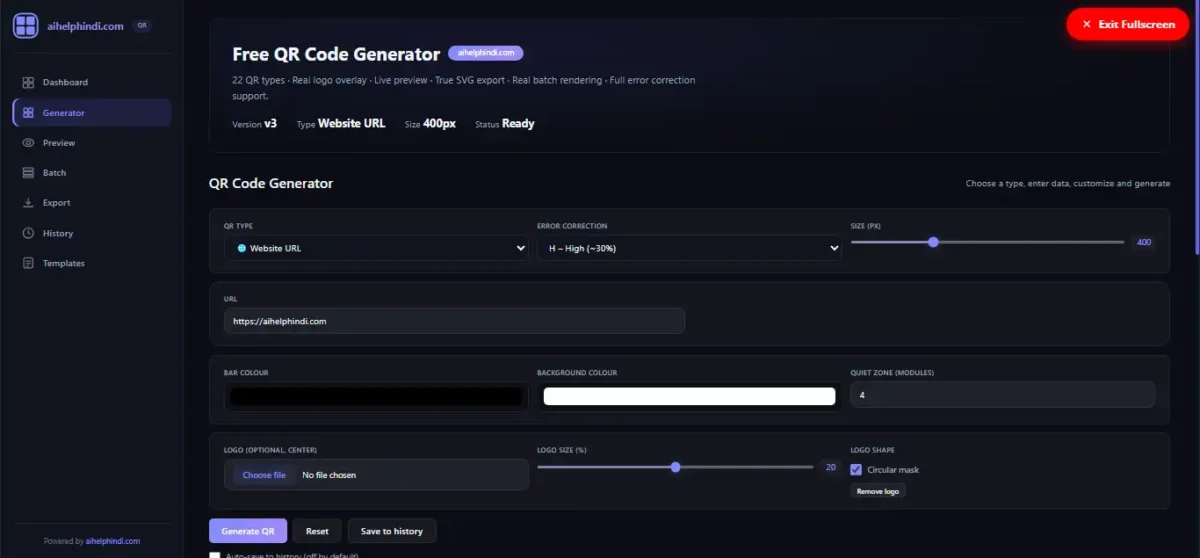The width and height of the screenshot is (1200, 558).
Task: Click the size value 400 badge
Action: coord(1144,242)
